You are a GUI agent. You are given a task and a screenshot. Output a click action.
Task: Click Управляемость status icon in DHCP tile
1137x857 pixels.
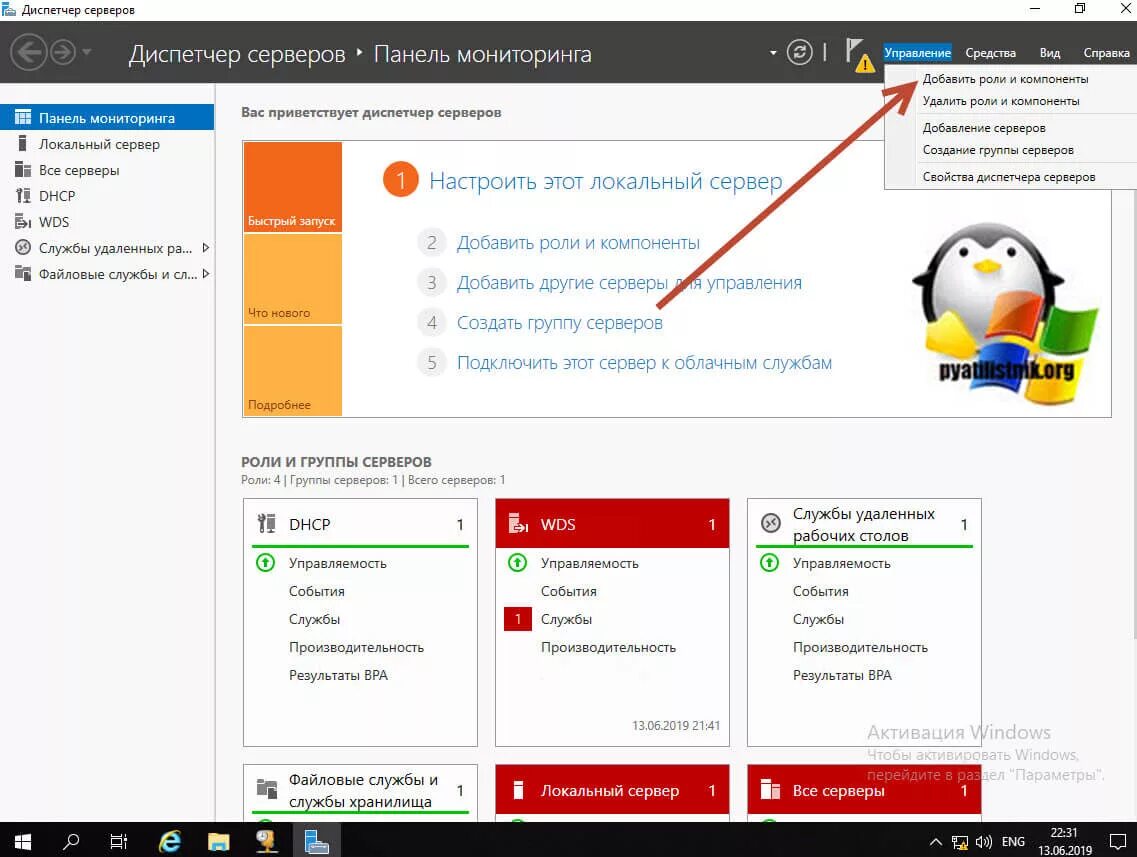[265, 563]
